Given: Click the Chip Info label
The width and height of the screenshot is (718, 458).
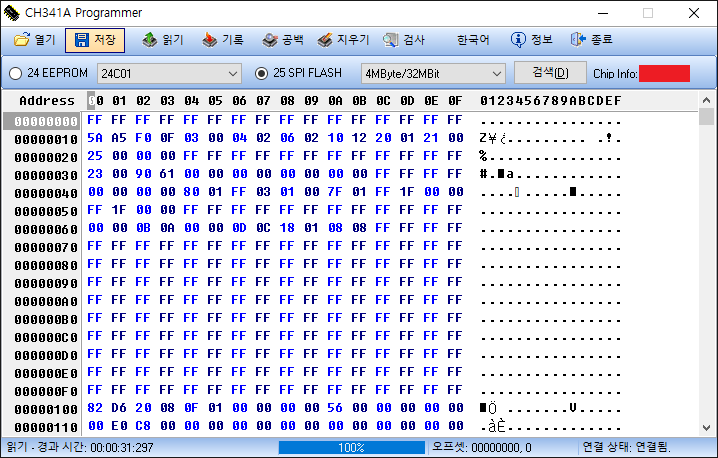Looking at the screenshot, I should point(615,74).
